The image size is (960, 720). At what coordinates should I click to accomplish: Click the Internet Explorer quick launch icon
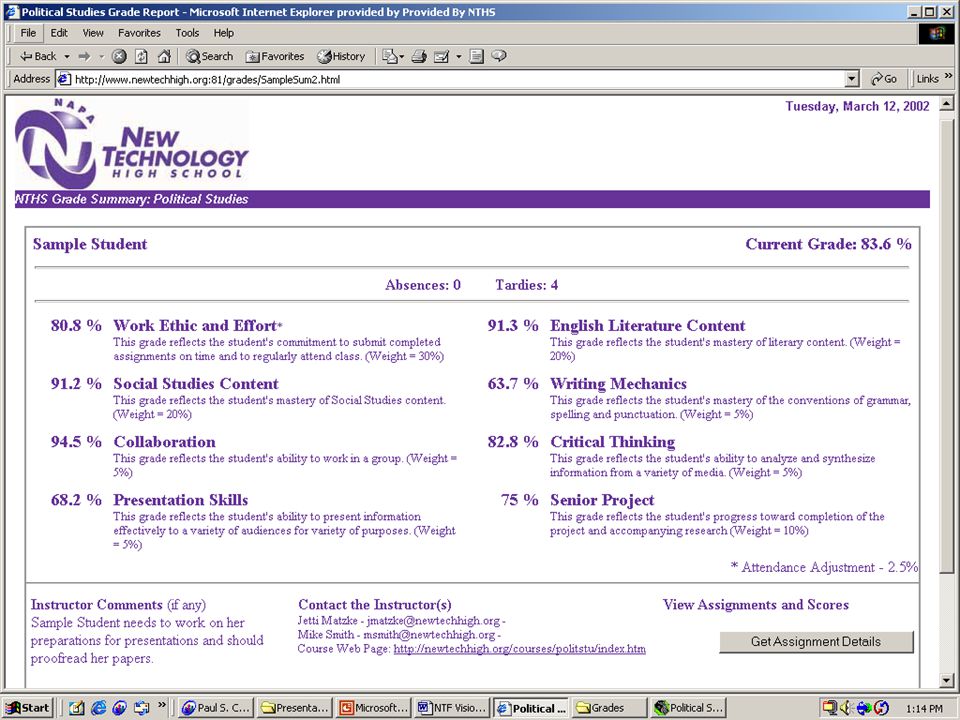pyautogui.click(x=98, y=708)
